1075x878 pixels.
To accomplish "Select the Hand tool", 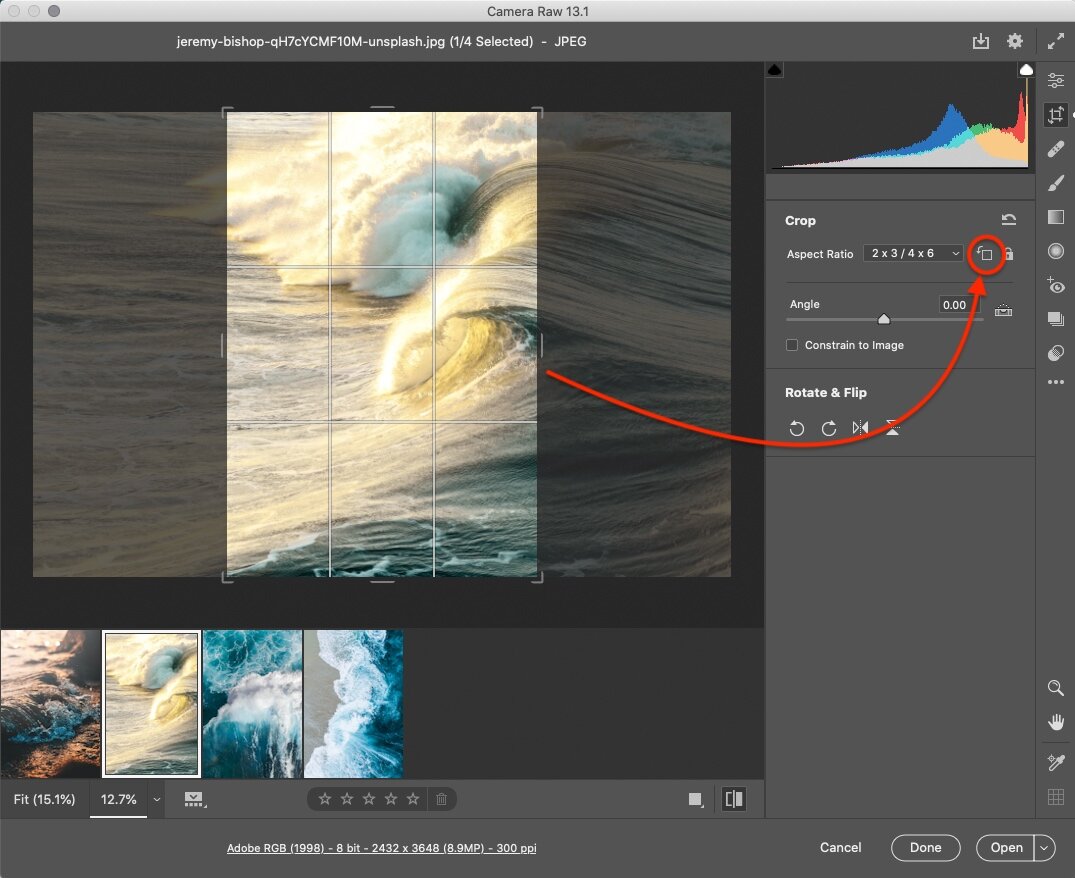I will click(1056, 722).
